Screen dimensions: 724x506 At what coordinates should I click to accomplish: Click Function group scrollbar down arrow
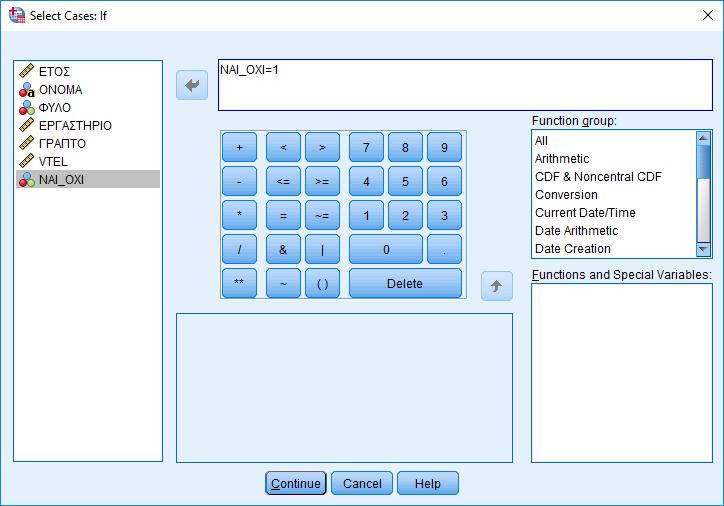coord(703,249)
